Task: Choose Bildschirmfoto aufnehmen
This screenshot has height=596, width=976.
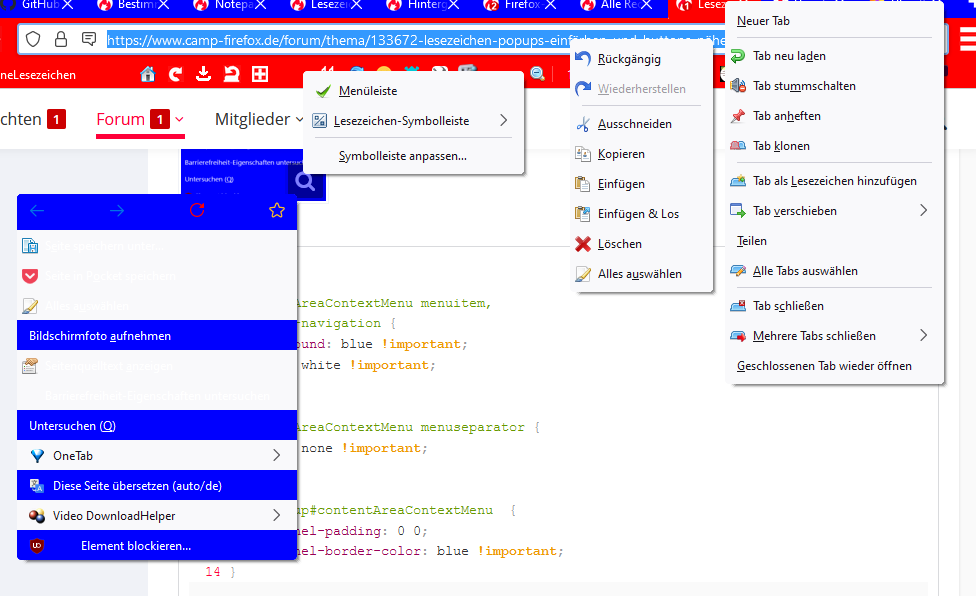Action: click(x=157, y=335)
